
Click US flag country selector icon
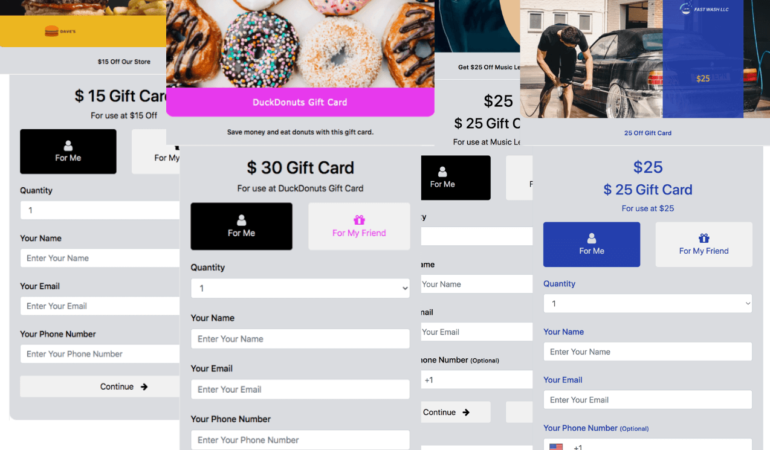(x=556, y=447)
